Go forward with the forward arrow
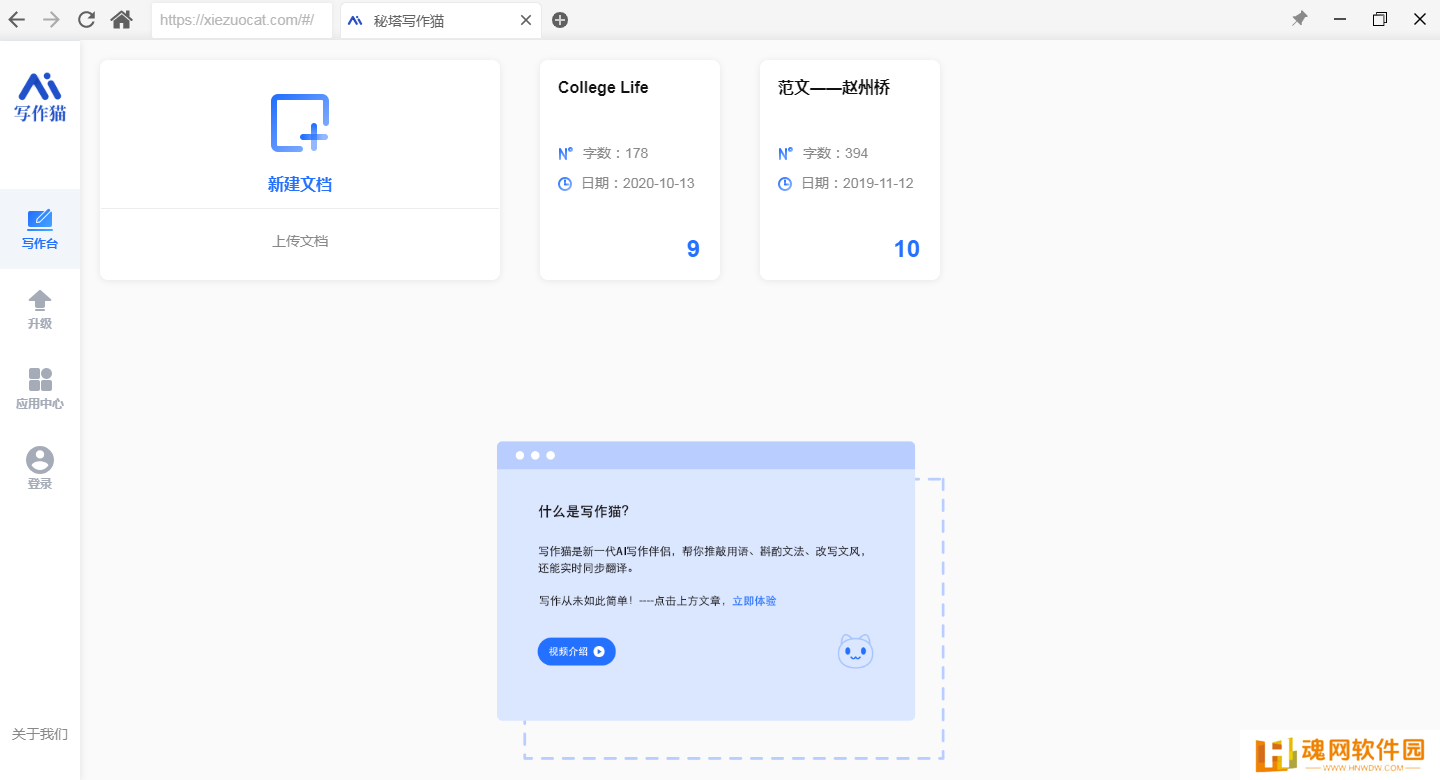The image size is (1440, 780). 51,19
